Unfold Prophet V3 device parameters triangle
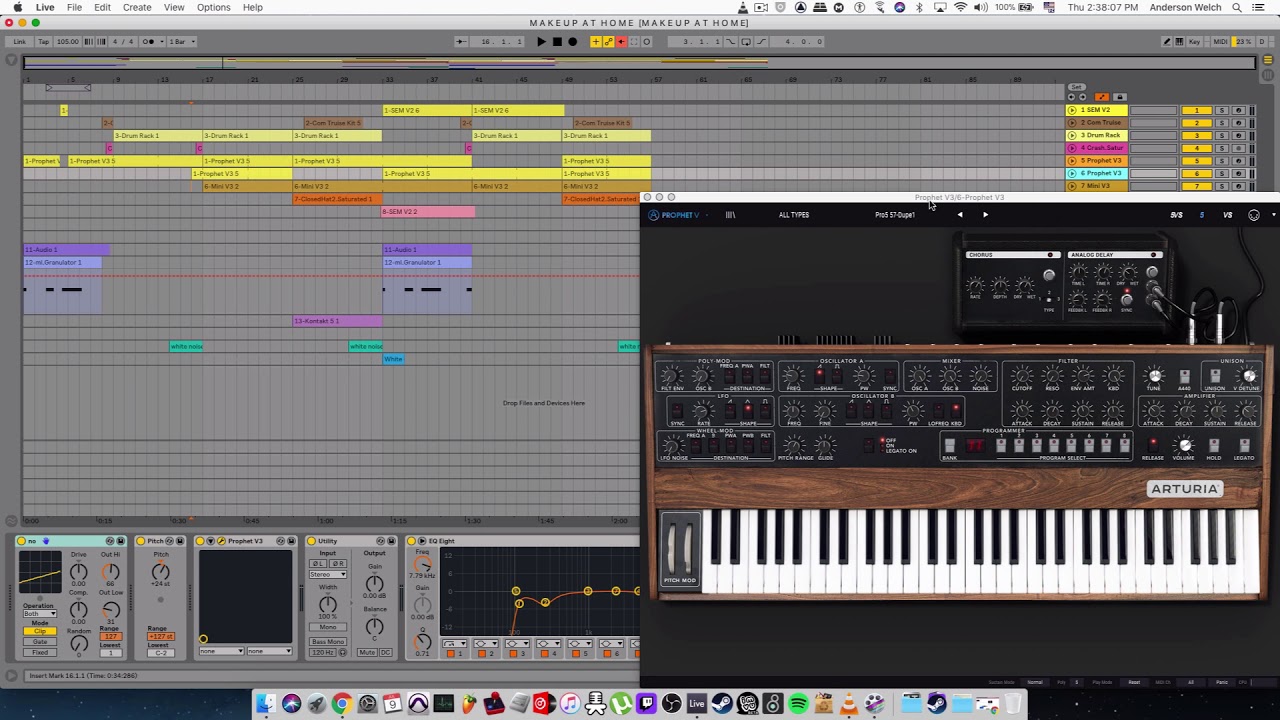 point(210,541)
